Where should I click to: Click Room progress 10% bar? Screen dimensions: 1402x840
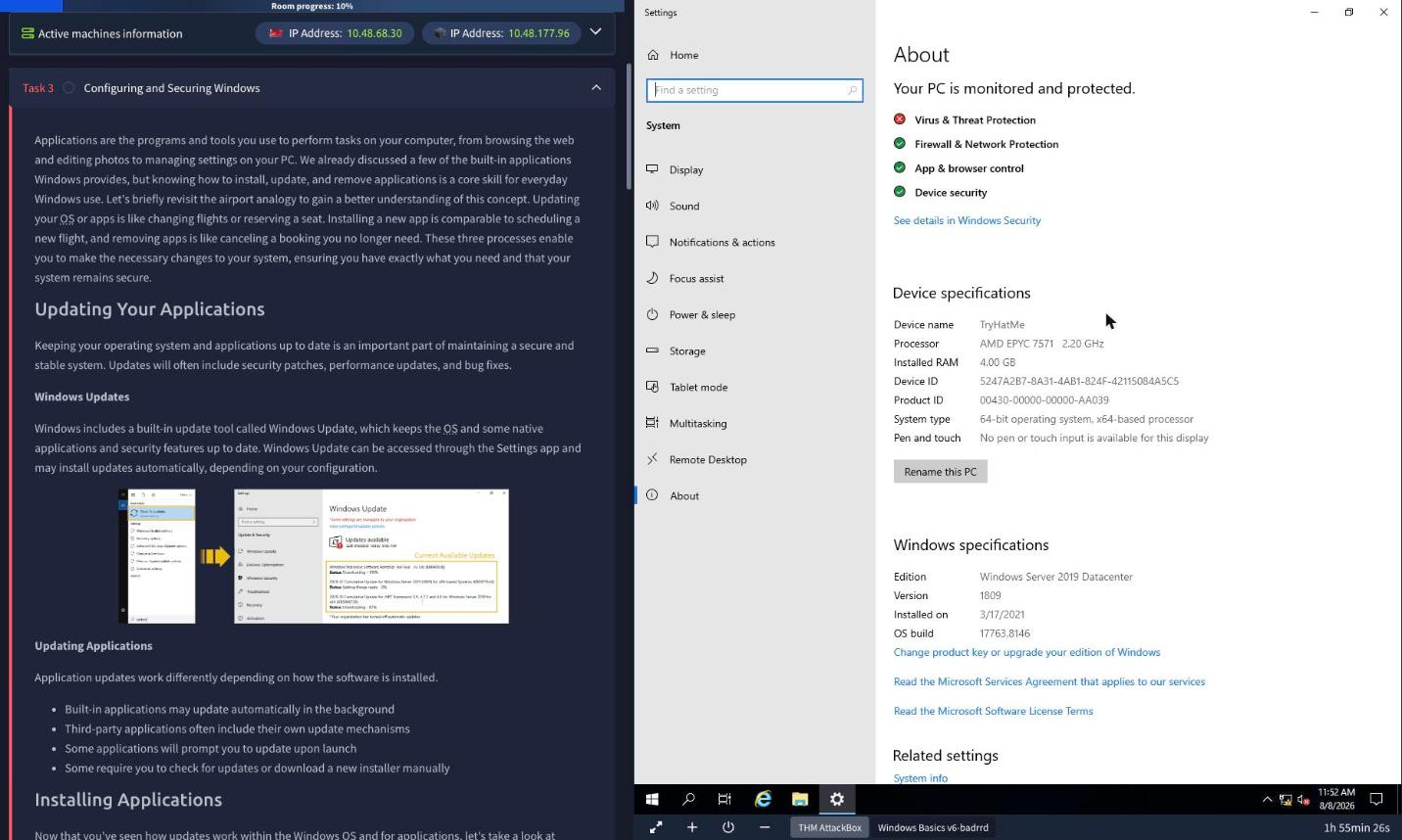[x=312, y=6]
